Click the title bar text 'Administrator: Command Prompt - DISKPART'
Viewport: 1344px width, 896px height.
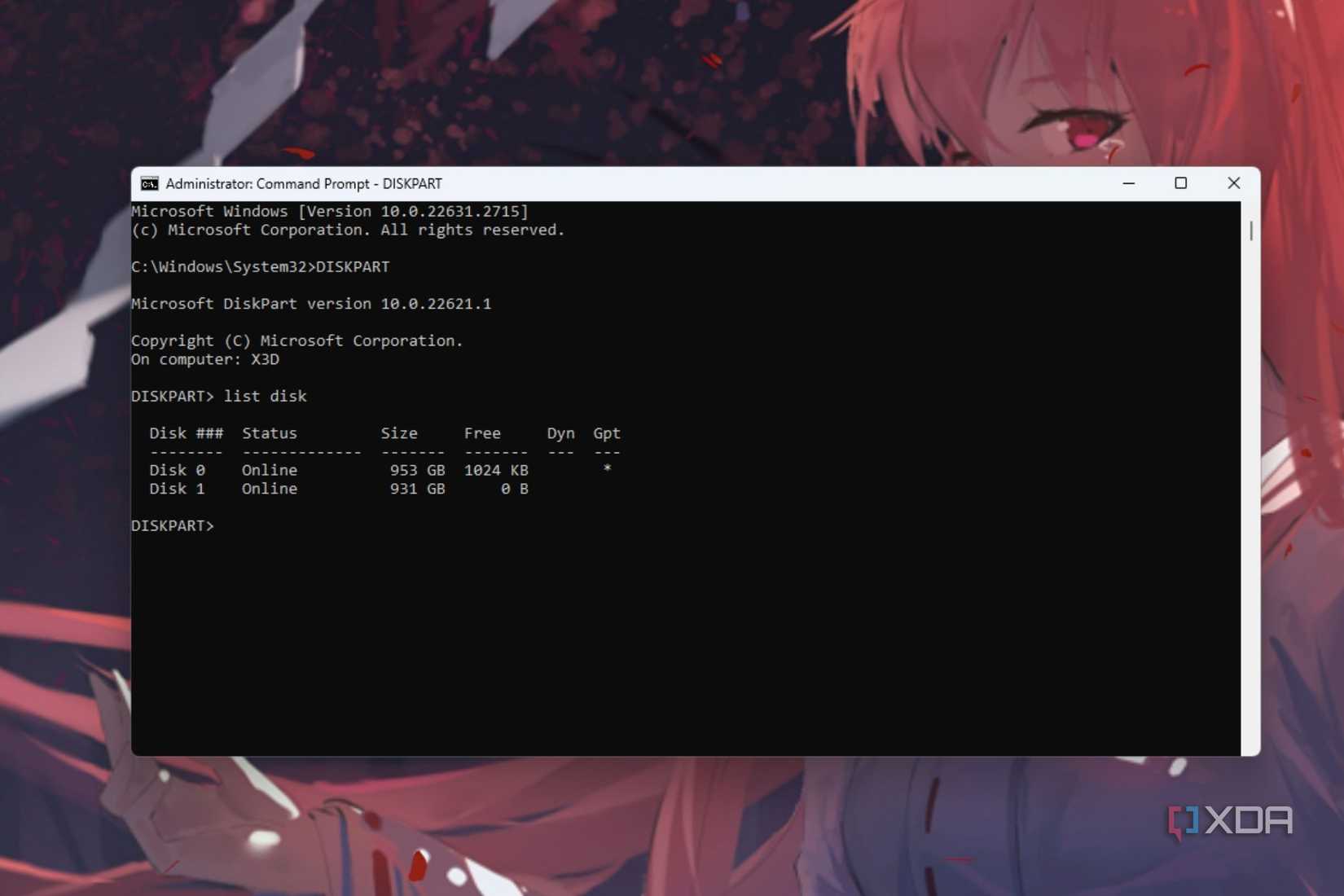point(302,183)
